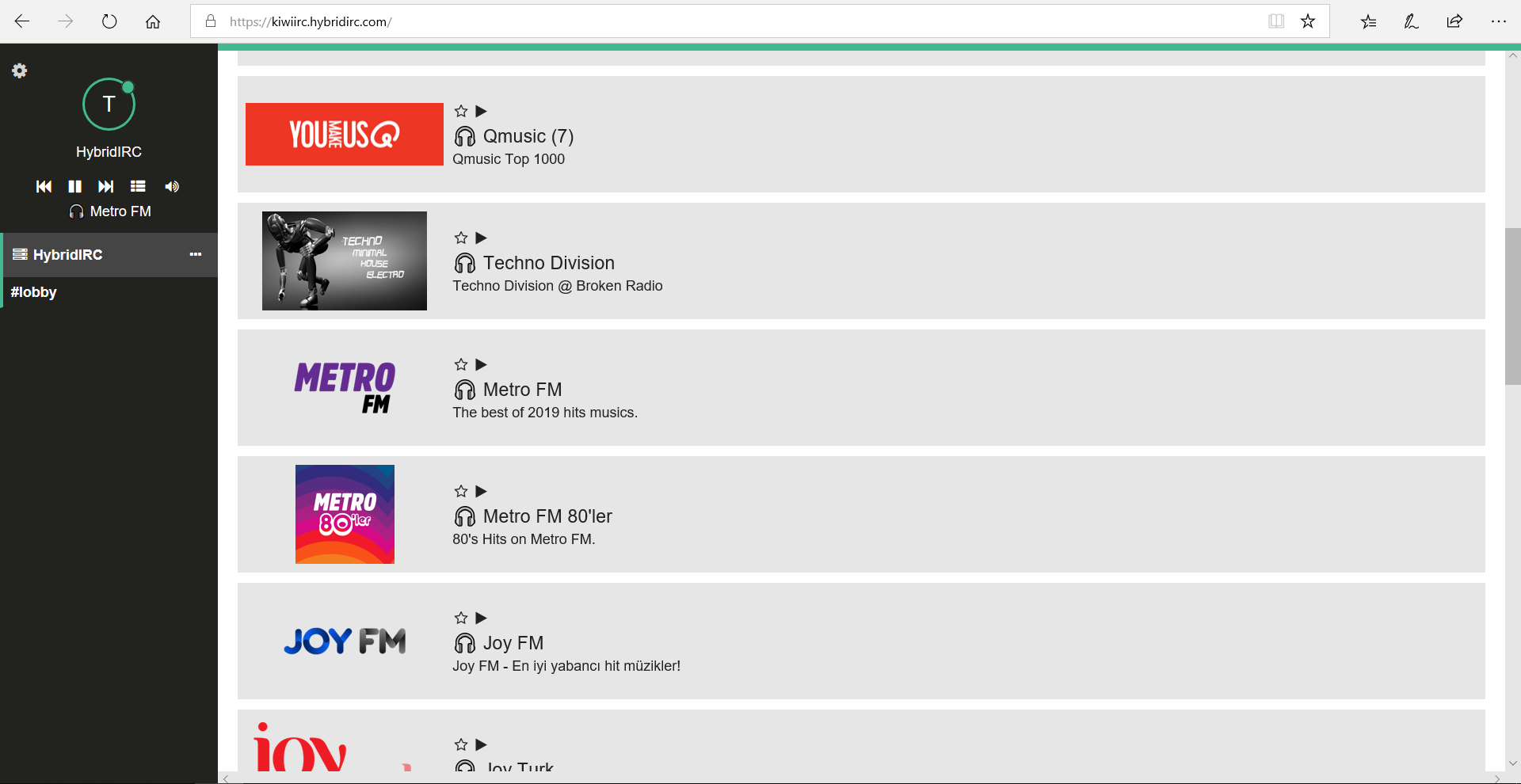This screenshot has width=1521, height=784.
Task: Play the Techno Division station
Action: (x=481, y=238)
